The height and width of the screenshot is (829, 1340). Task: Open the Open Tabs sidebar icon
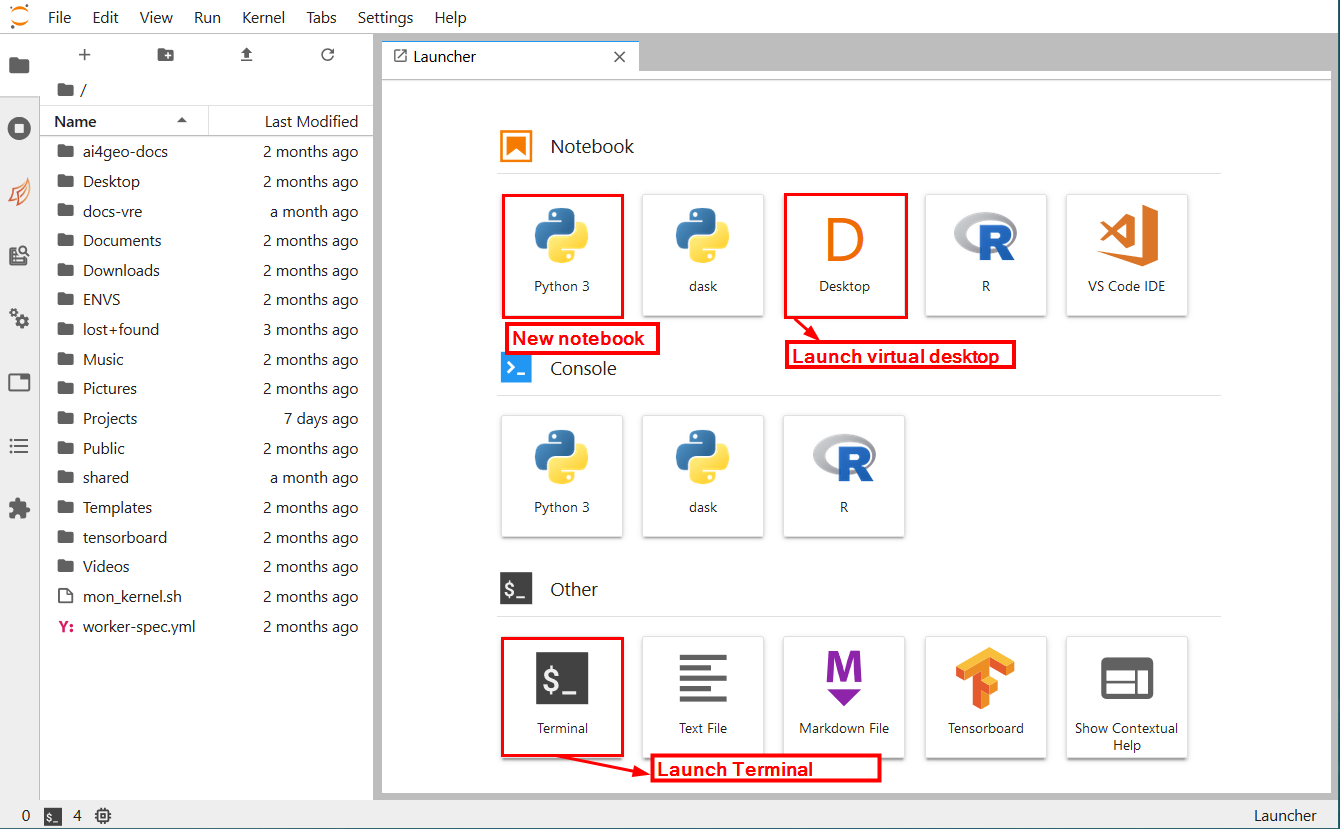(x=19, y=382)
